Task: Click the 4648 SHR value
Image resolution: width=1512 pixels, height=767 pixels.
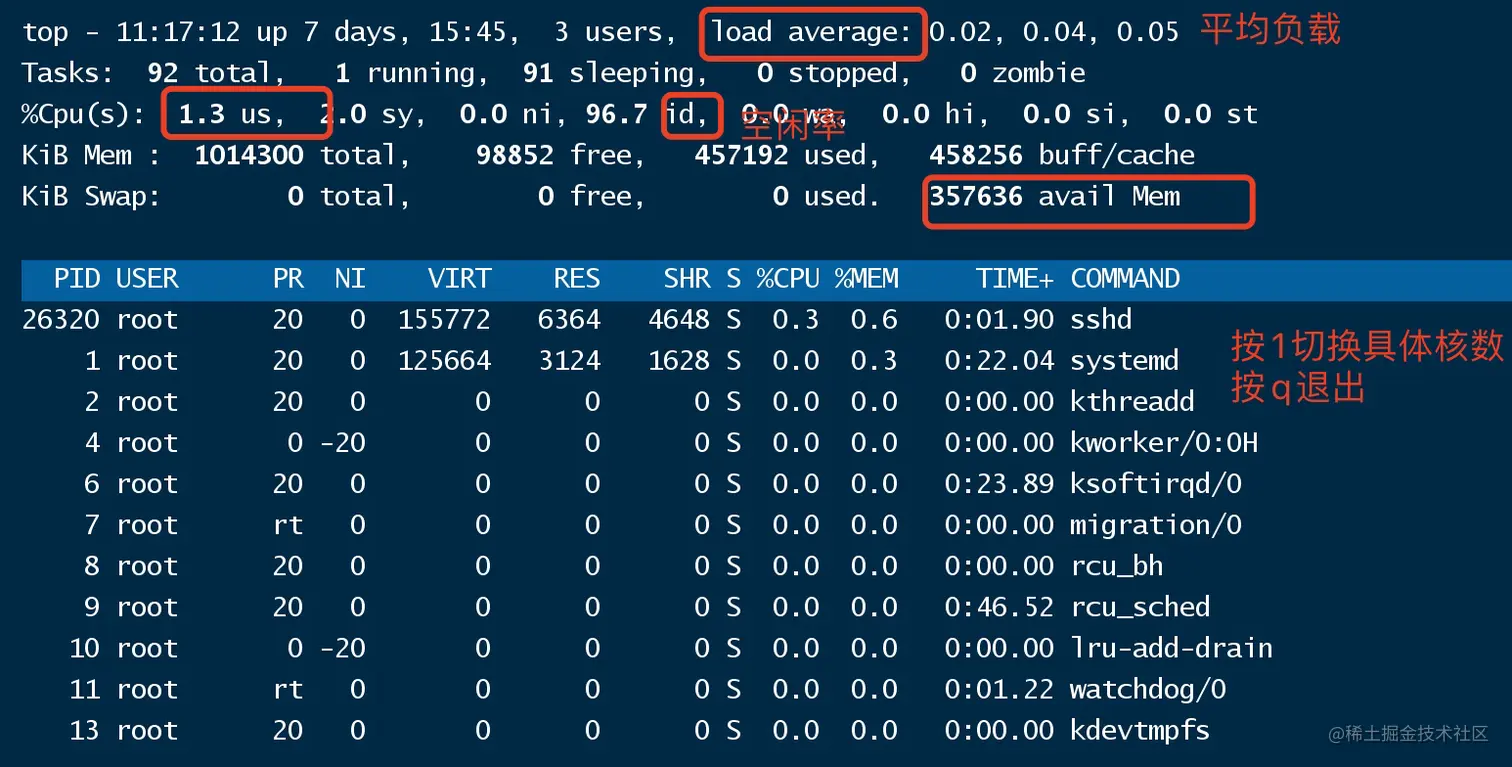Action: (679, 320)
